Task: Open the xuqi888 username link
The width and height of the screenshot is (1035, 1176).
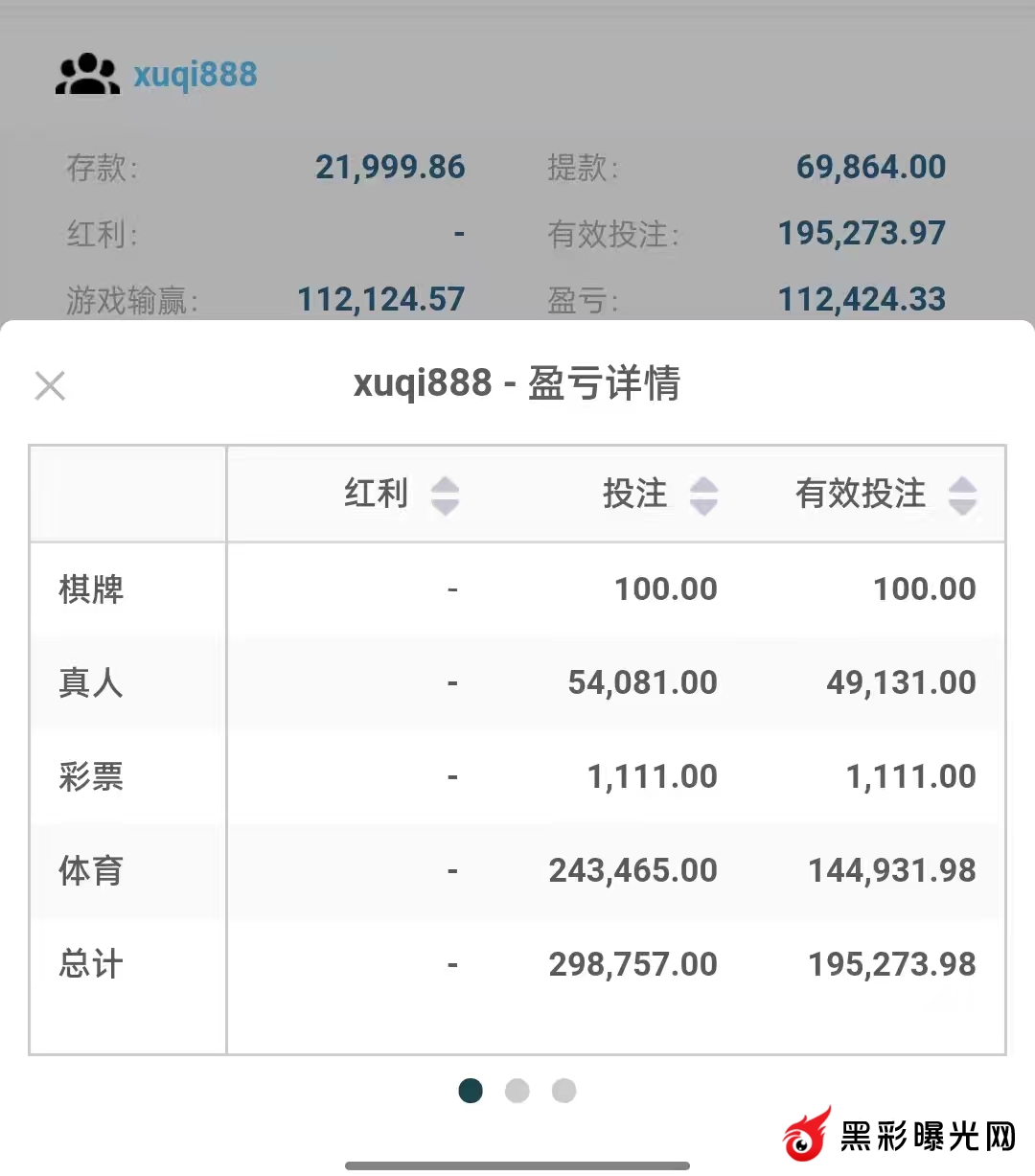Action: click(195, 75)
